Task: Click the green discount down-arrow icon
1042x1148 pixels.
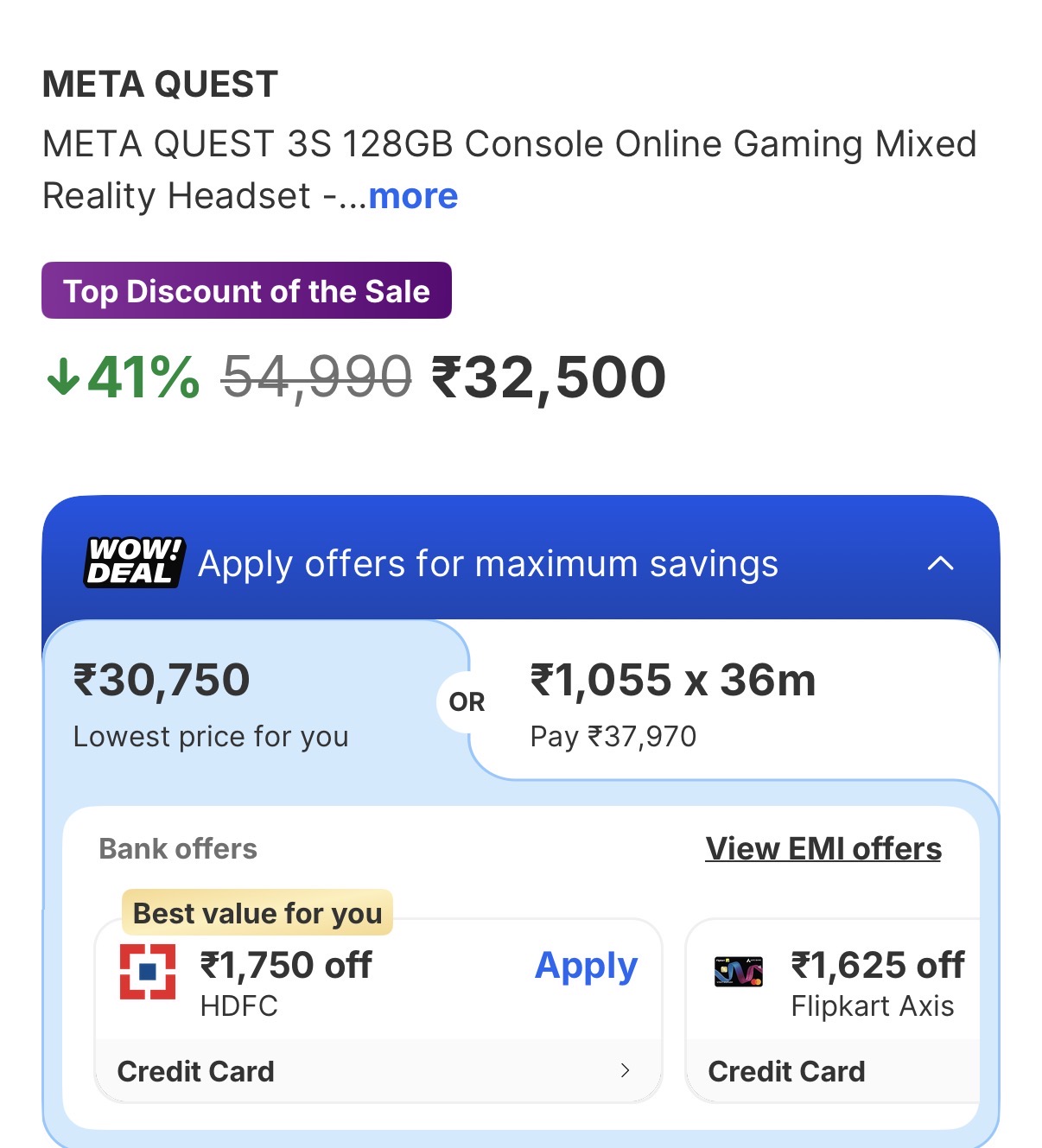Action: [63, 377]
